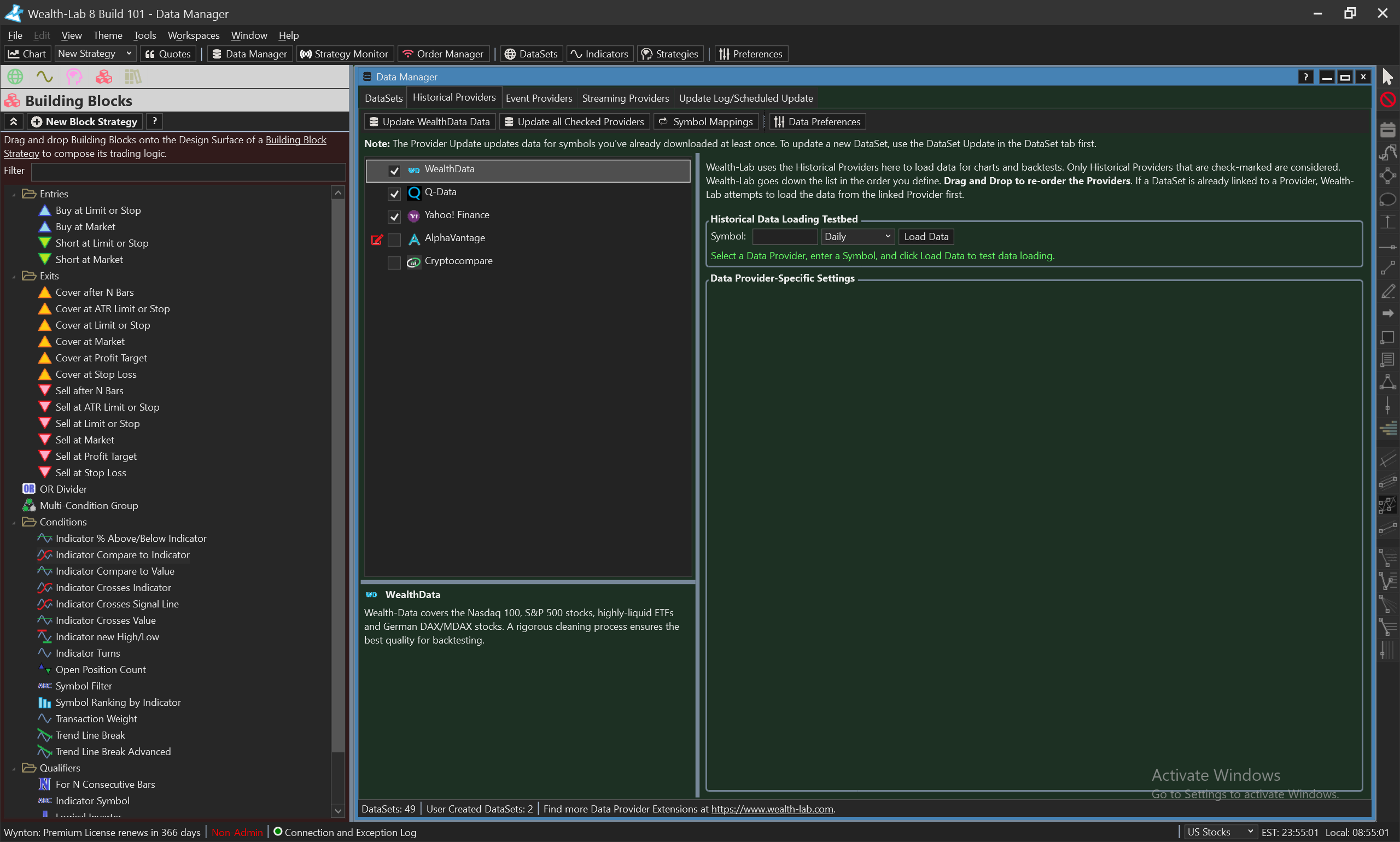Open the Workspaces menu

194,35
